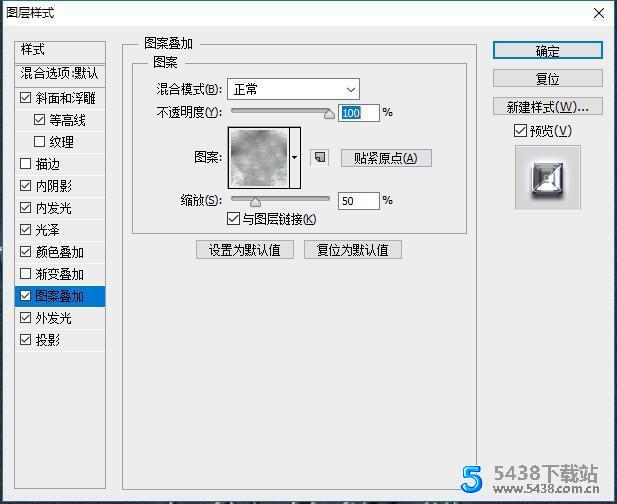Click the pattern texture thumbnail
The width and height of the screenshot is (617, 504).
pos(259,158)
